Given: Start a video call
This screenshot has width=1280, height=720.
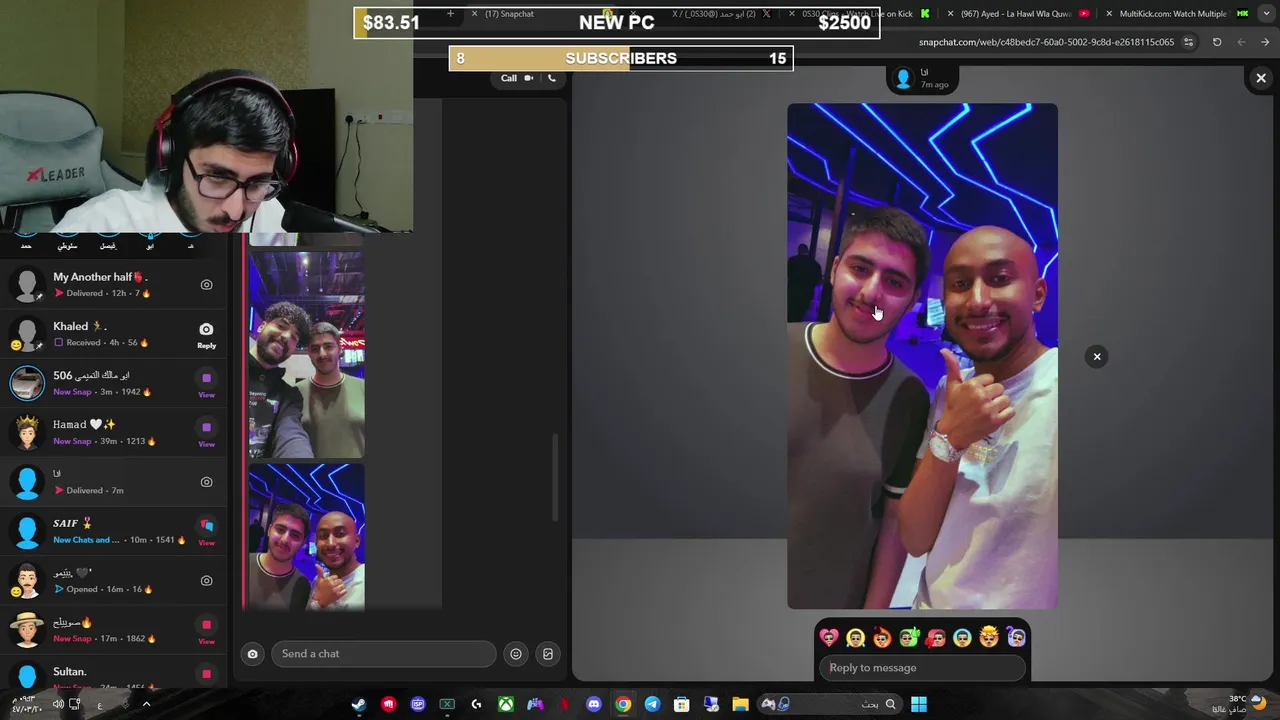Looking at the screenshot, I should tap(529, 78).
